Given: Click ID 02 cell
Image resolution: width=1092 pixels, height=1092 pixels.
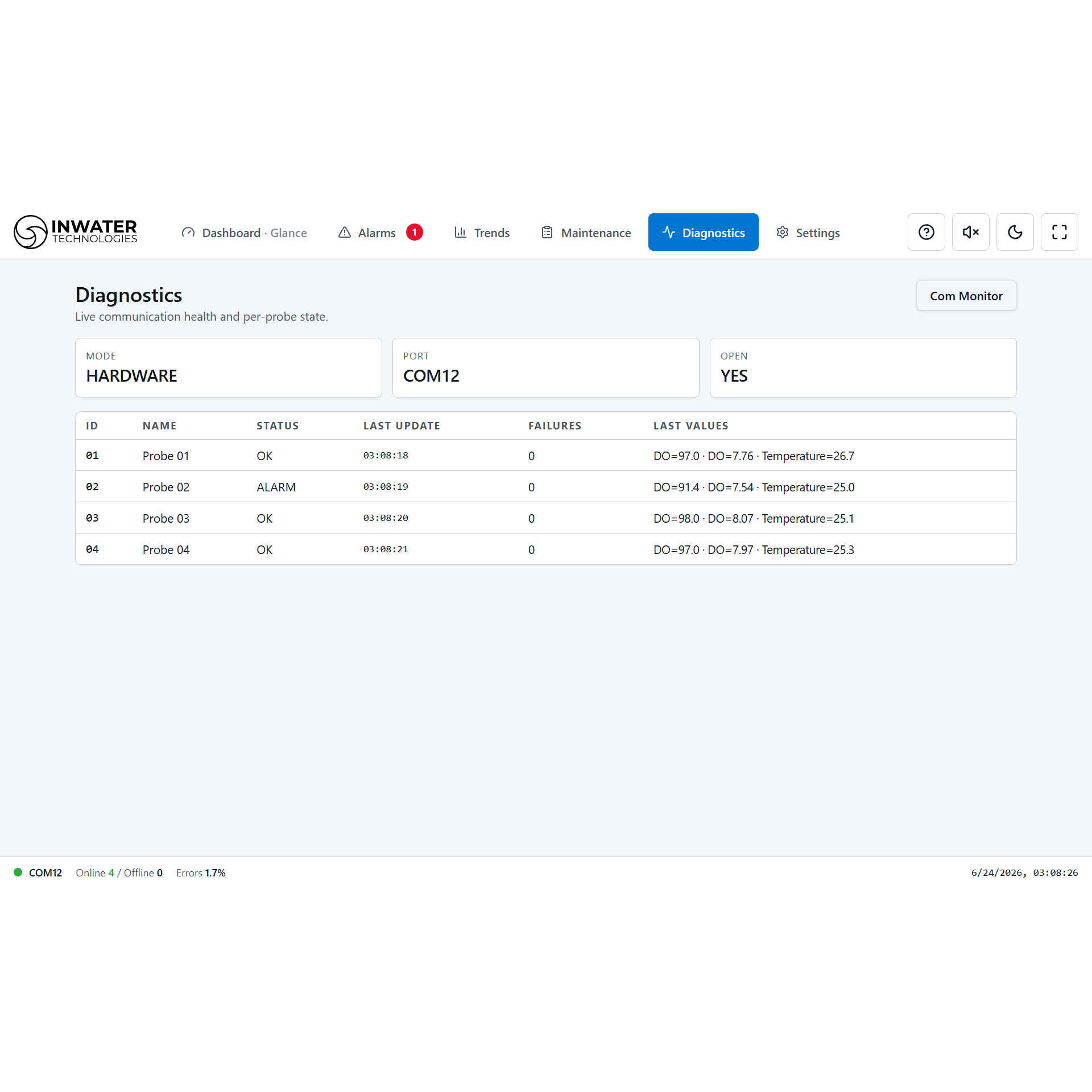Looking at the screenshot, I should pos(92,487).
